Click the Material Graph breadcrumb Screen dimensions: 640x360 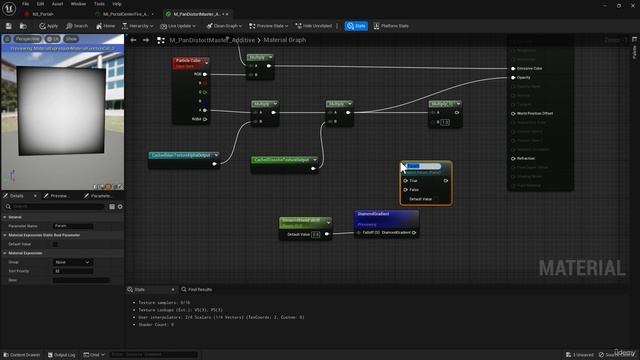(x=284, y=40)
